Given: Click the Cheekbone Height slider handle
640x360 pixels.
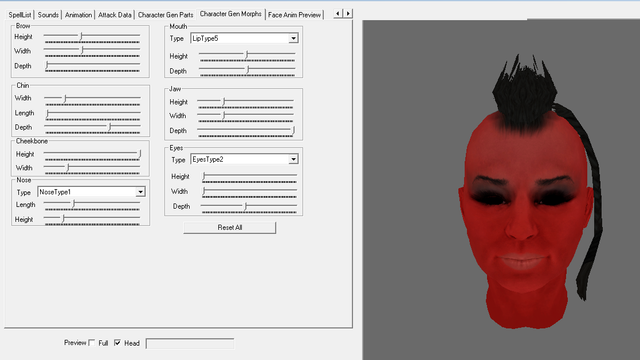Looking at the screenshot, I should 140,154.
